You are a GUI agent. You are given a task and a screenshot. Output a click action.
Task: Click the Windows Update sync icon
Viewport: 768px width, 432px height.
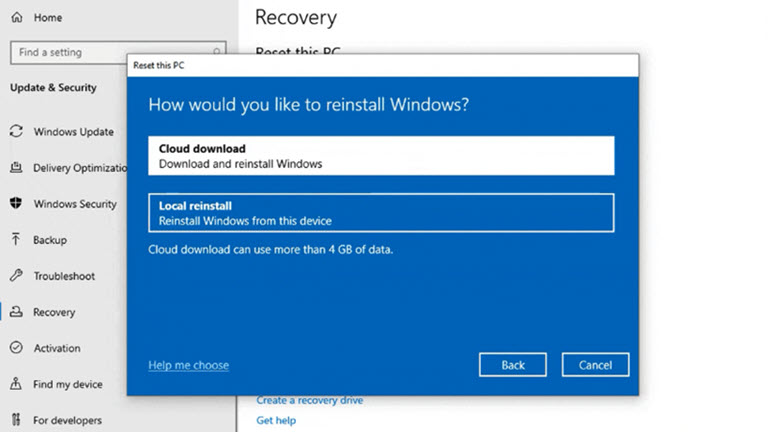pyautogui.click(x=16, y=131)
